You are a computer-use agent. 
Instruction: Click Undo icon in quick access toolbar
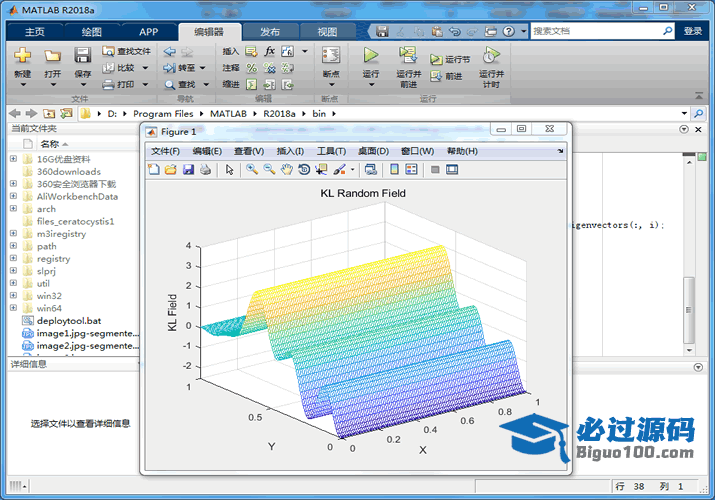point(455,31)
